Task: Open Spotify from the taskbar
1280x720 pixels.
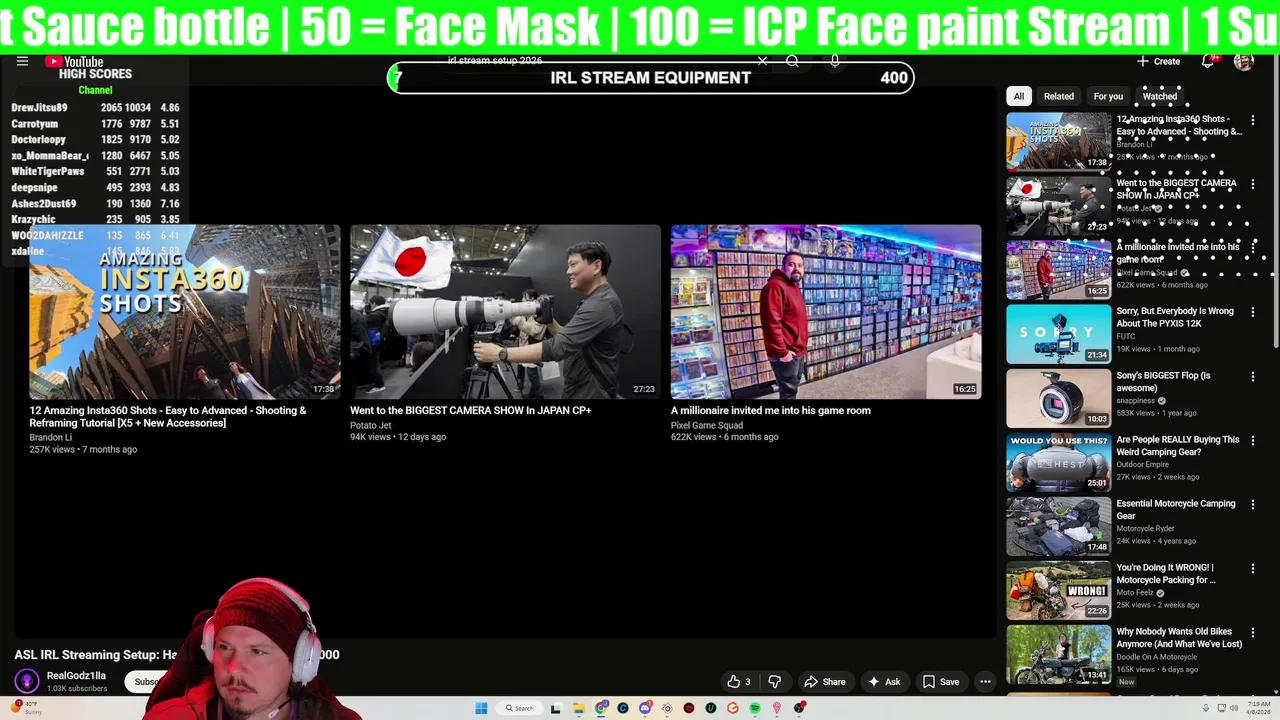Action: tap(755, 708)
